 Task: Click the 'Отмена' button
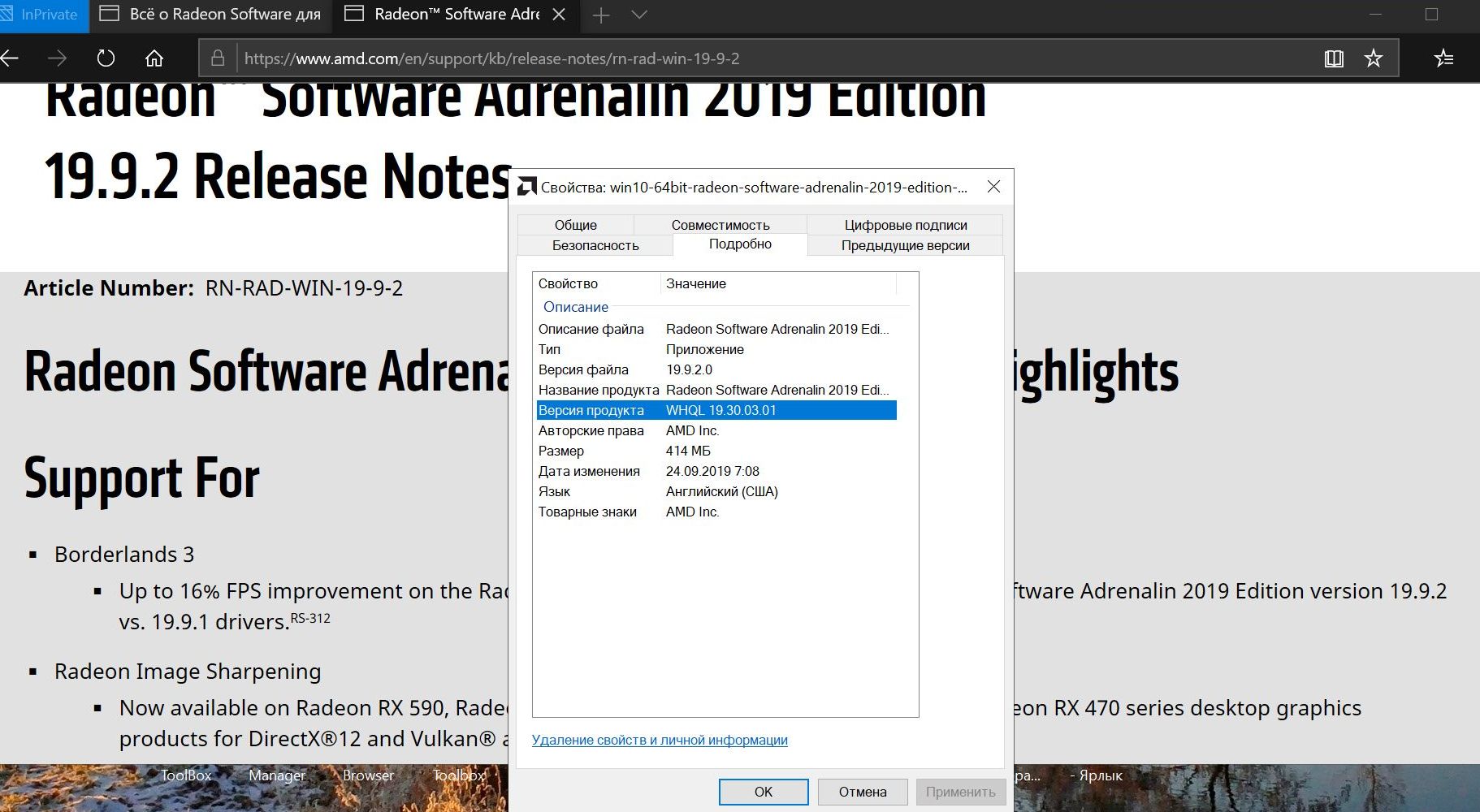pos(863,792)
